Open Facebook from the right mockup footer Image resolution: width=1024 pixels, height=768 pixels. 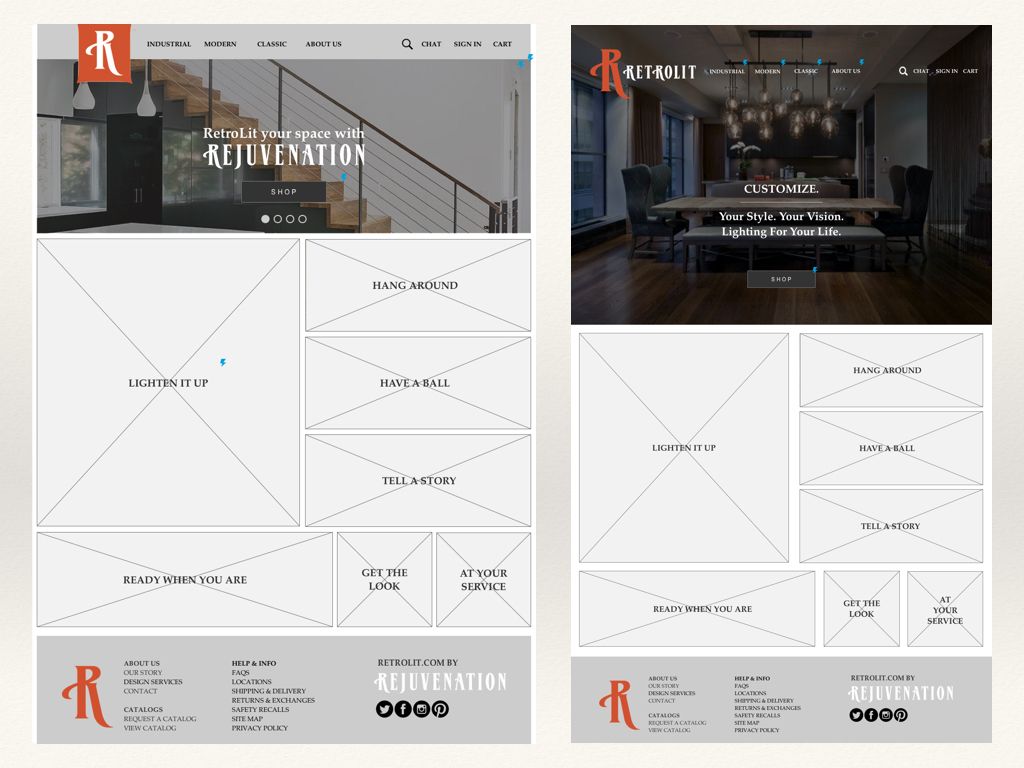[x=871, y=715]
